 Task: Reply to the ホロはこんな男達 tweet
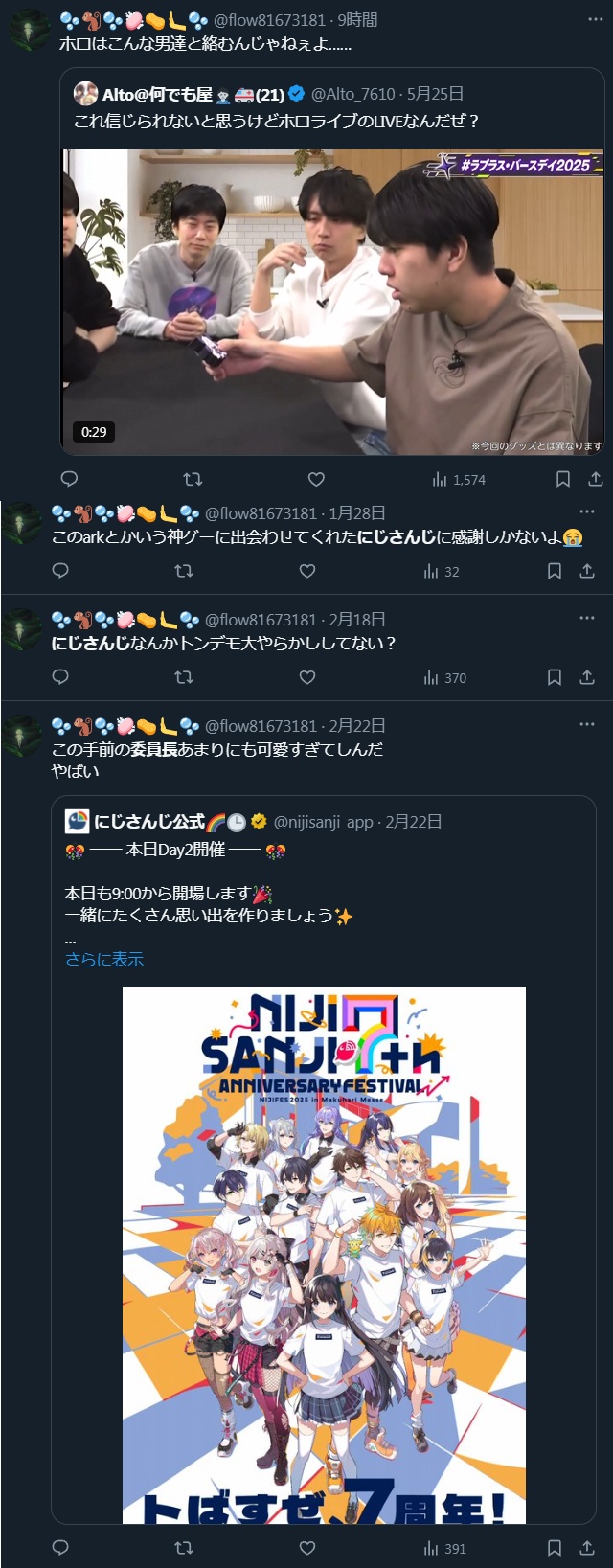tap(69, 479)
